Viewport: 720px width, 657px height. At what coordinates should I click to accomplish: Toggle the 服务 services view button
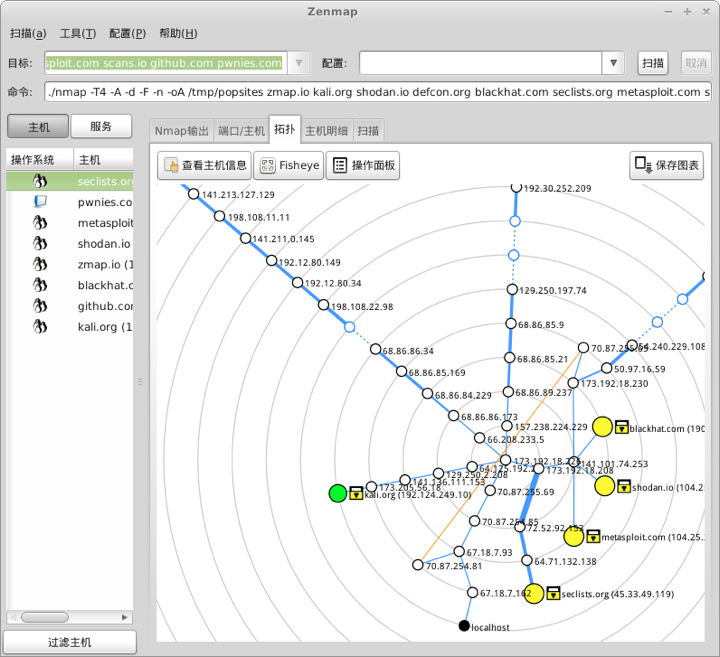tap(101, 127)
